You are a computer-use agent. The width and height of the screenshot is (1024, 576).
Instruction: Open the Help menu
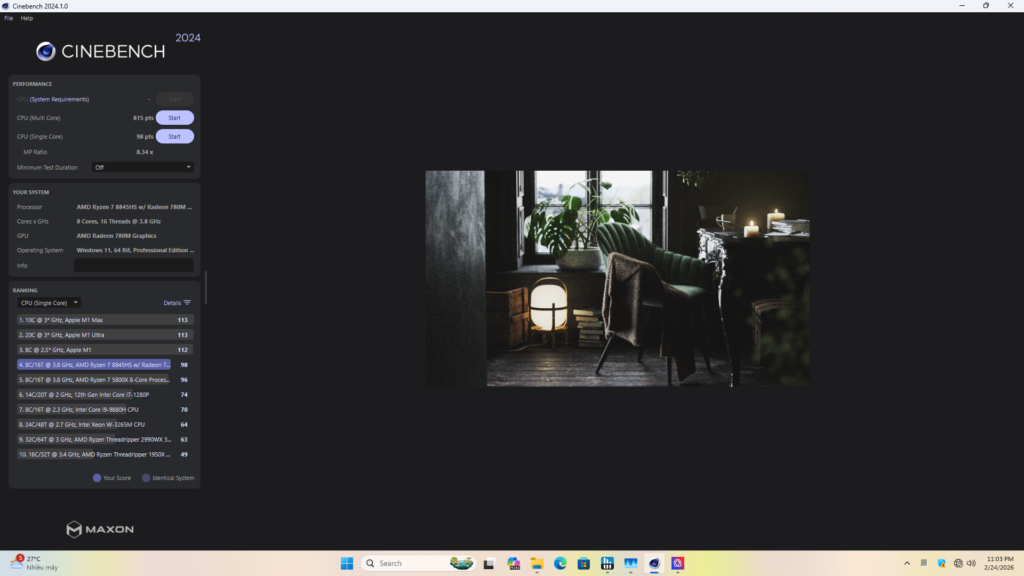[x=27, y=18]
